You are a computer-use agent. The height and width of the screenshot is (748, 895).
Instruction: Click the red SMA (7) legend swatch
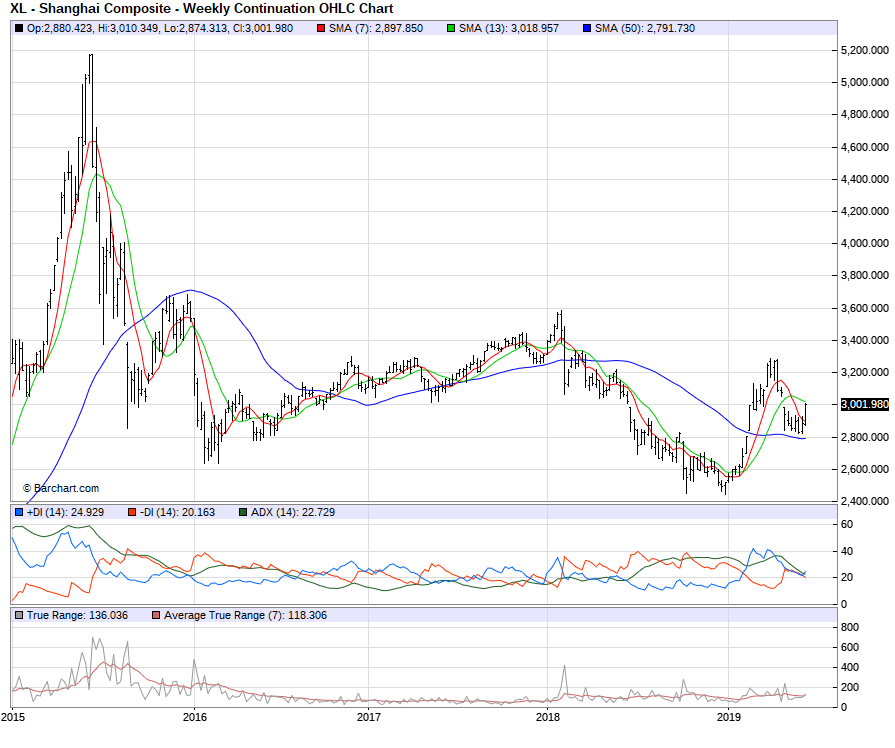(321, 28)
